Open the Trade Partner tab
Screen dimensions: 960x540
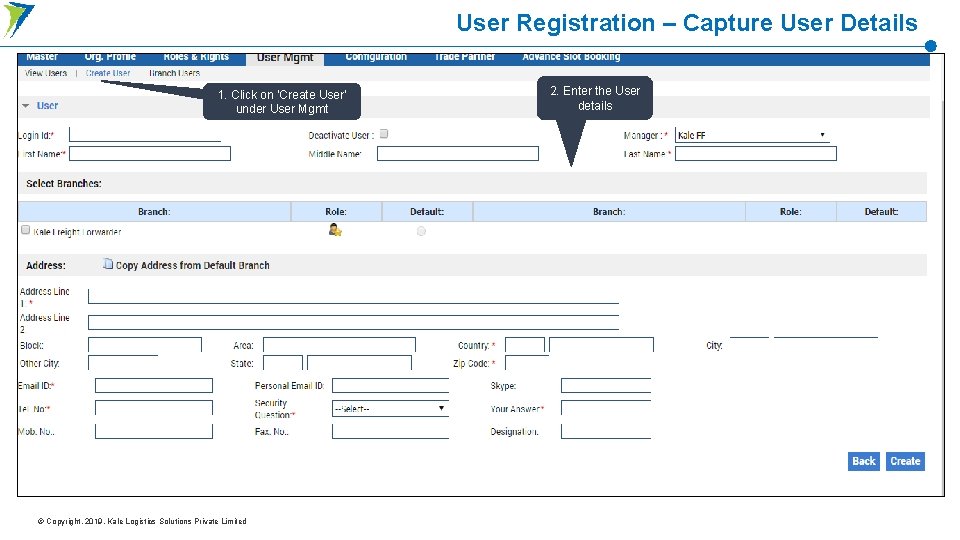pos(465,57)
